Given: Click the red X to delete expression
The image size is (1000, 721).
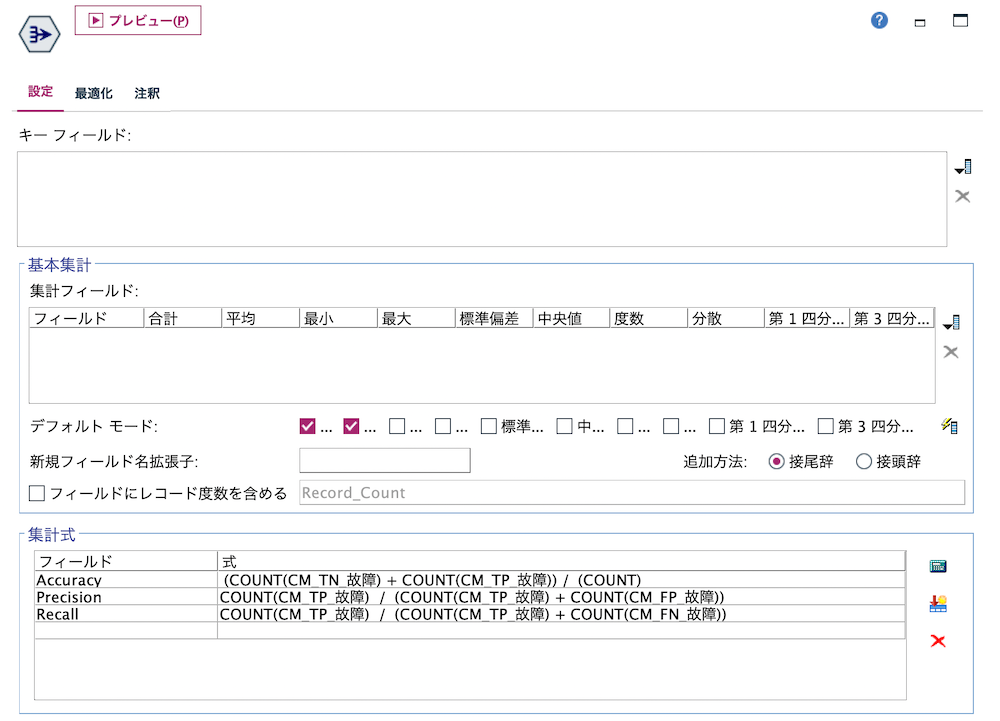Looking at the screenshot, I should tap(937, 641).
